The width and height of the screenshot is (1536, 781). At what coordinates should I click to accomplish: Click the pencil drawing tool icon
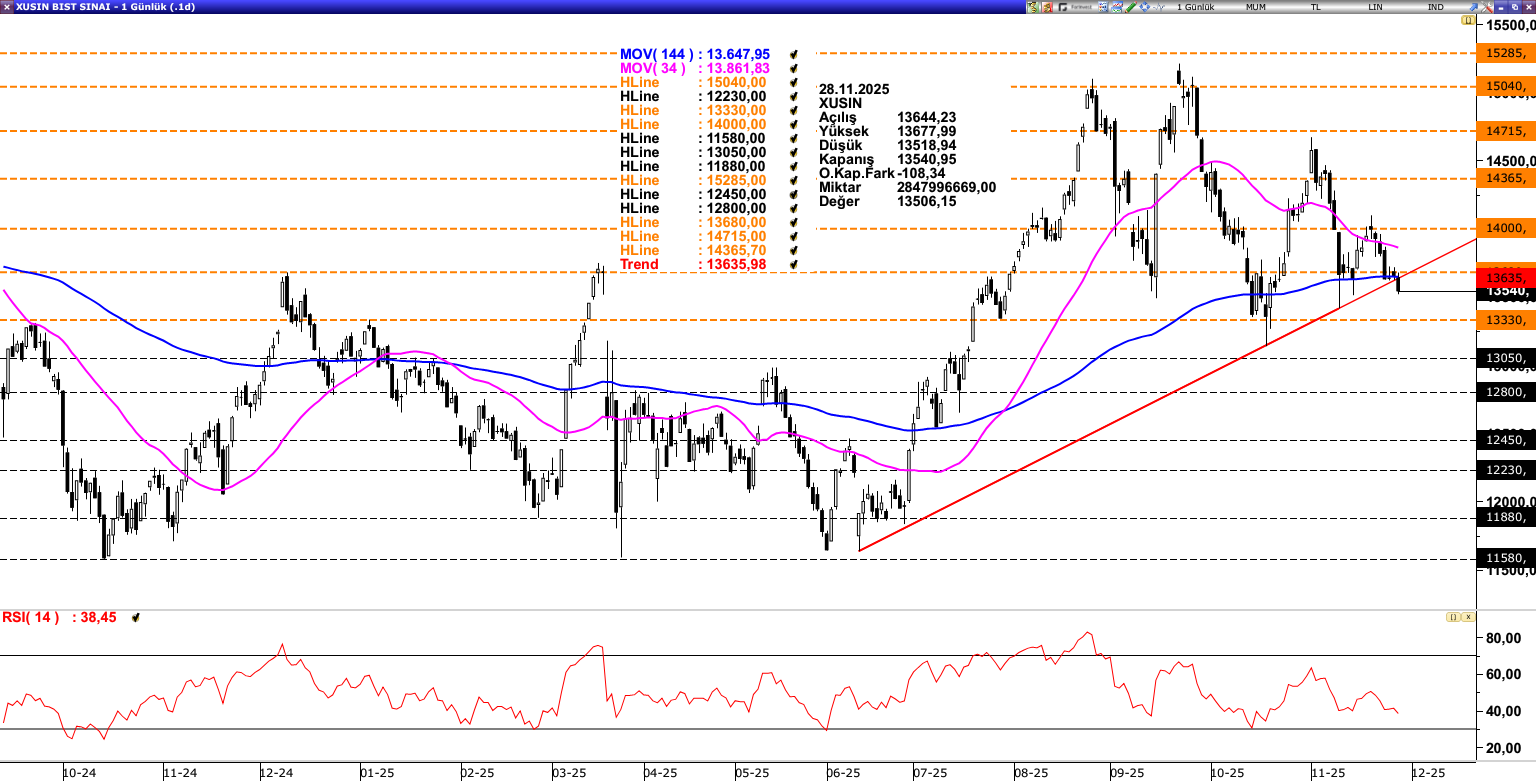(x=1130, y=7)
